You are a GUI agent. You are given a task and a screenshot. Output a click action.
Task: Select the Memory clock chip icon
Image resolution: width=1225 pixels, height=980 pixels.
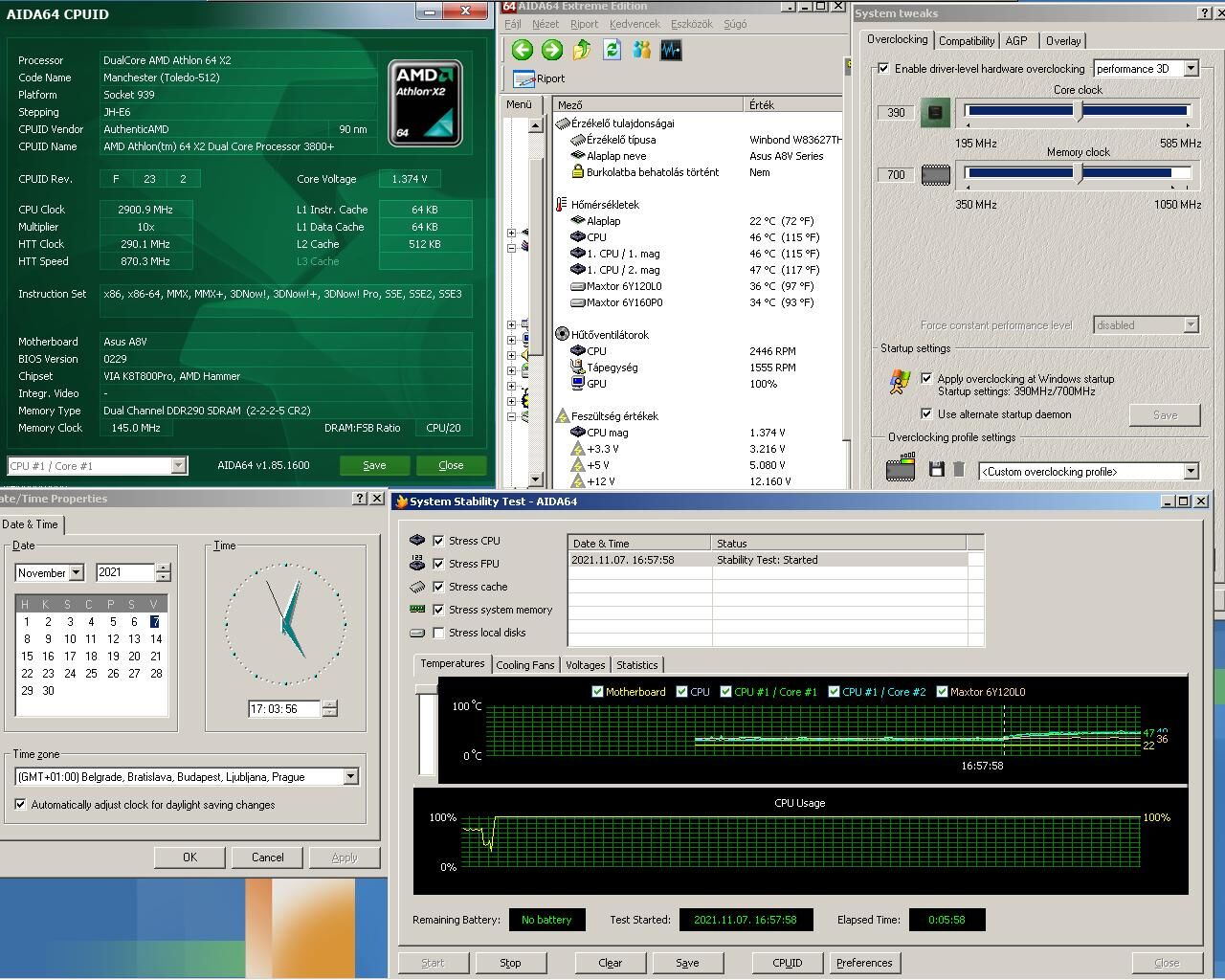[x=935, y=175]
